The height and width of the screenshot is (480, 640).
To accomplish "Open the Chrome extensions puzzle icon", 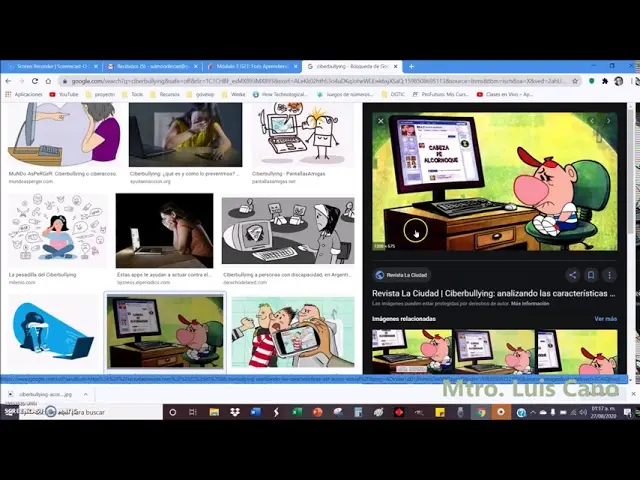I will 605,81.
